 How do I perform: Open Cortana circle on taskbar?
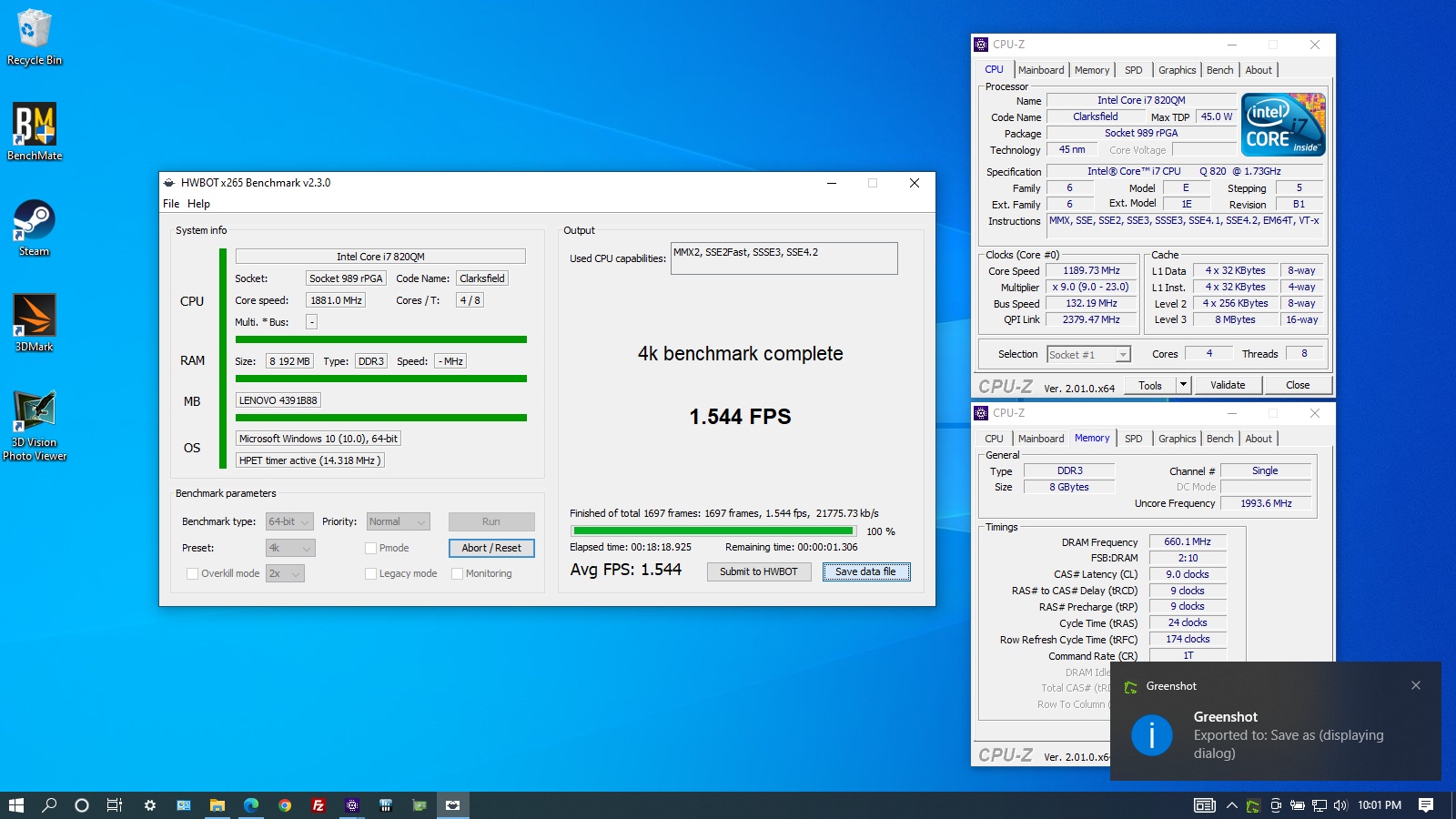point(82,805)
